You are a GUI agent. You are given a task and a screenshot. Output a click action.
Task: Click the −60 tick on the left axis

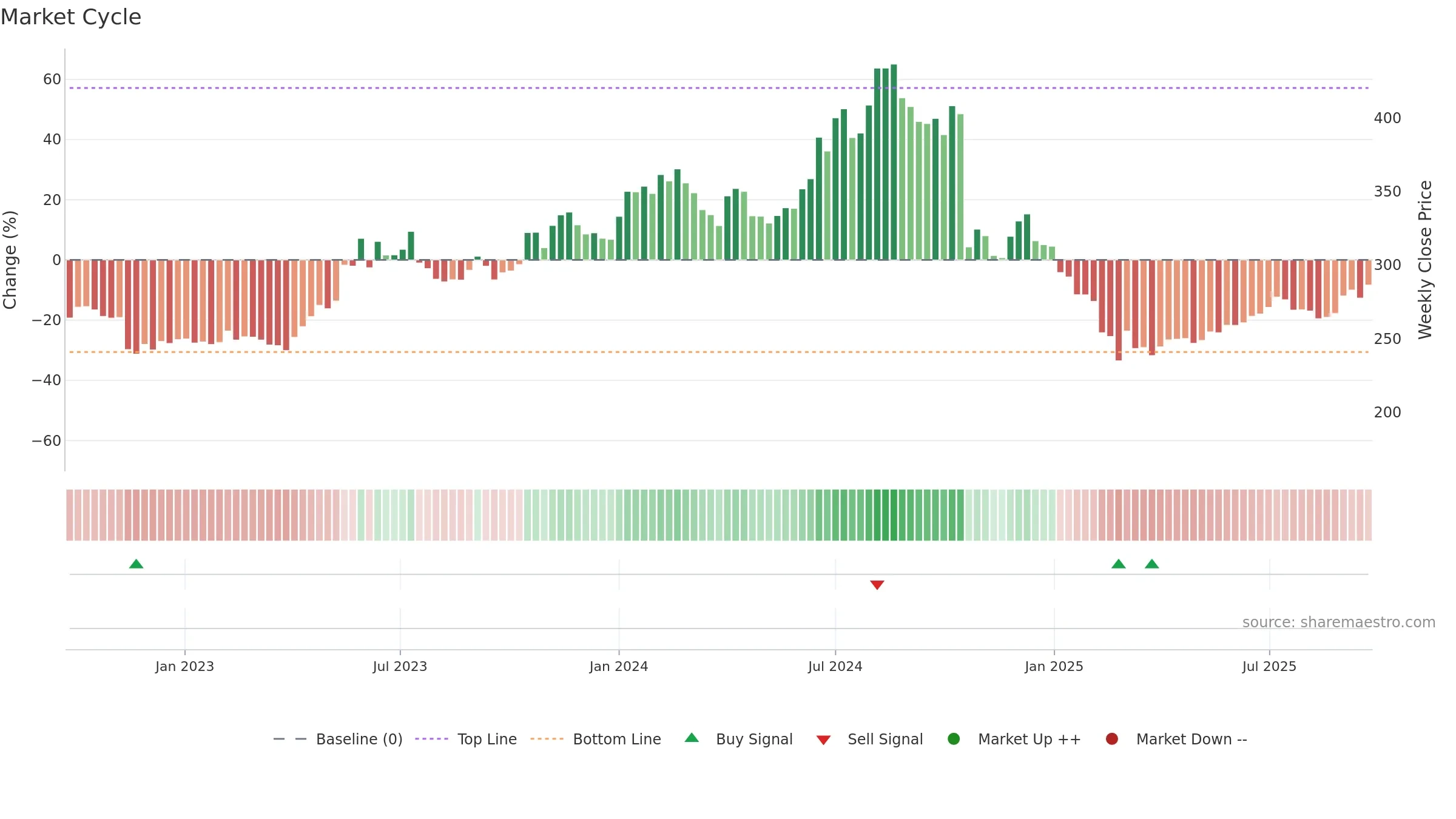pyautogui.click(x=47, y=441)
